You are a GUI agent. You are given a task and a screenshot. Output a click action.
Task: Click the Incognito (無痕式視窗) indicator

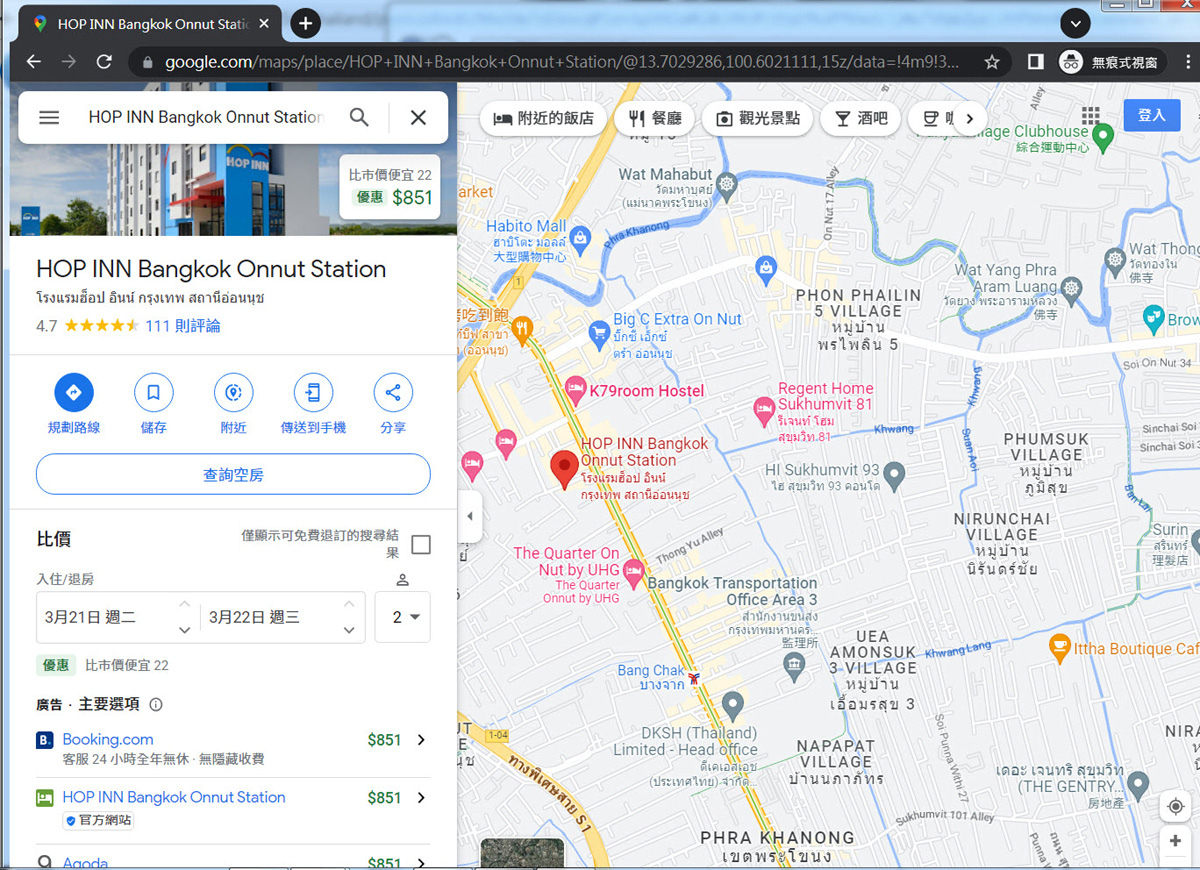pyautogui.click(x=1112, y=62)
